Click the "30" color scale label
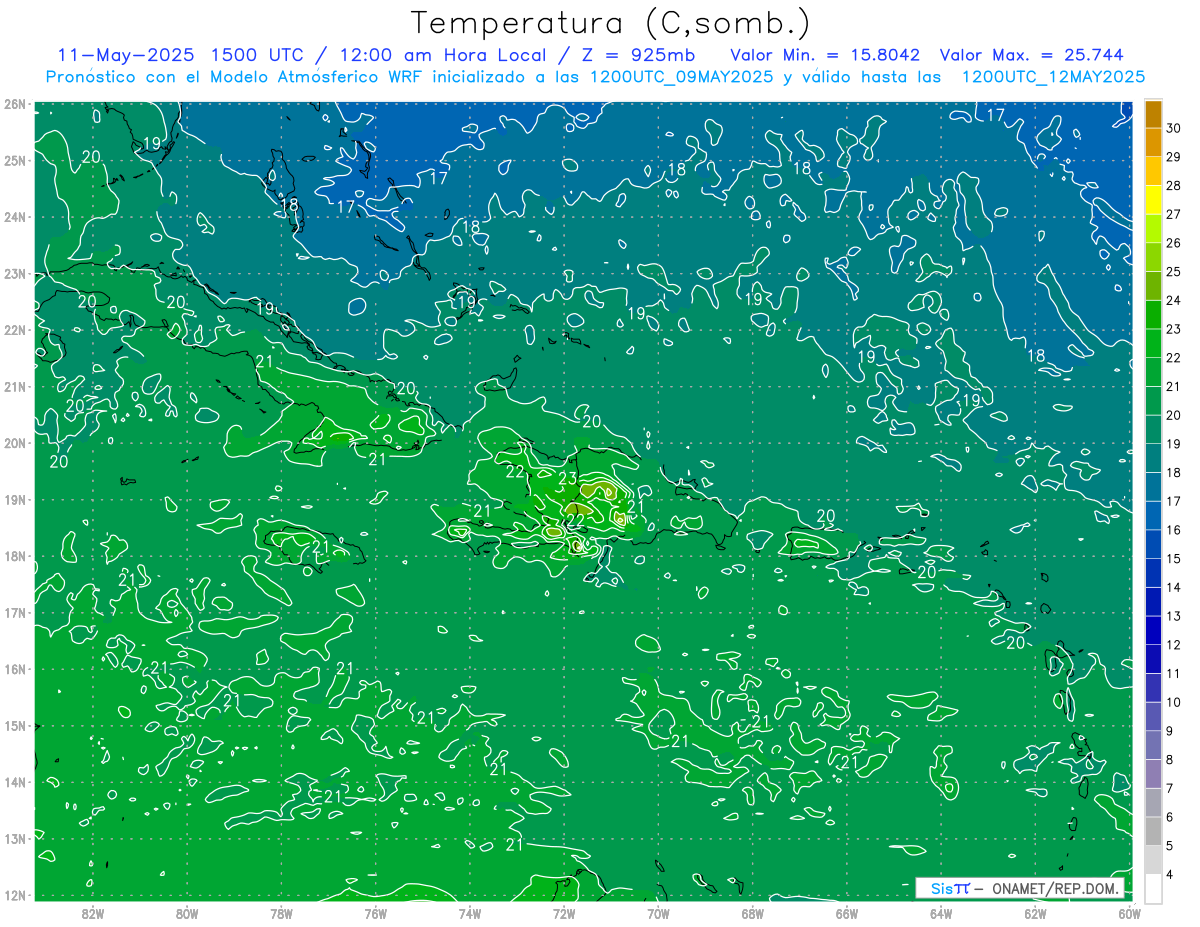The width and height of the screenshot is (1200, 927). (1174, 128)
